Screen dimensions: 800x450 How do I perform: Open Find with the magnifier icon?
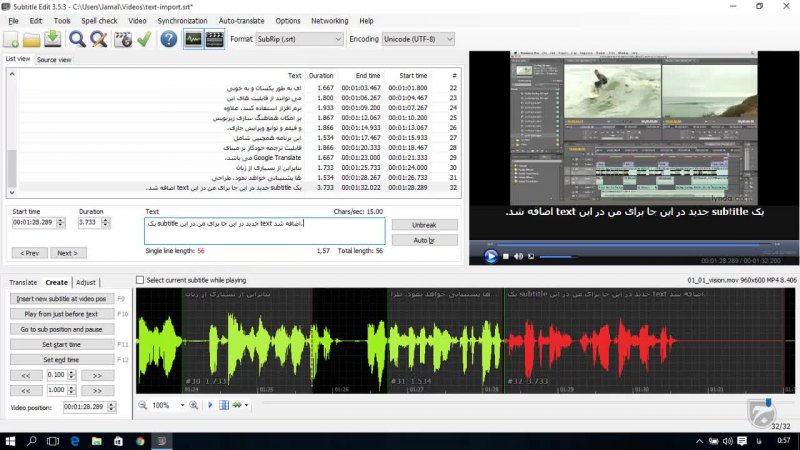78,39
